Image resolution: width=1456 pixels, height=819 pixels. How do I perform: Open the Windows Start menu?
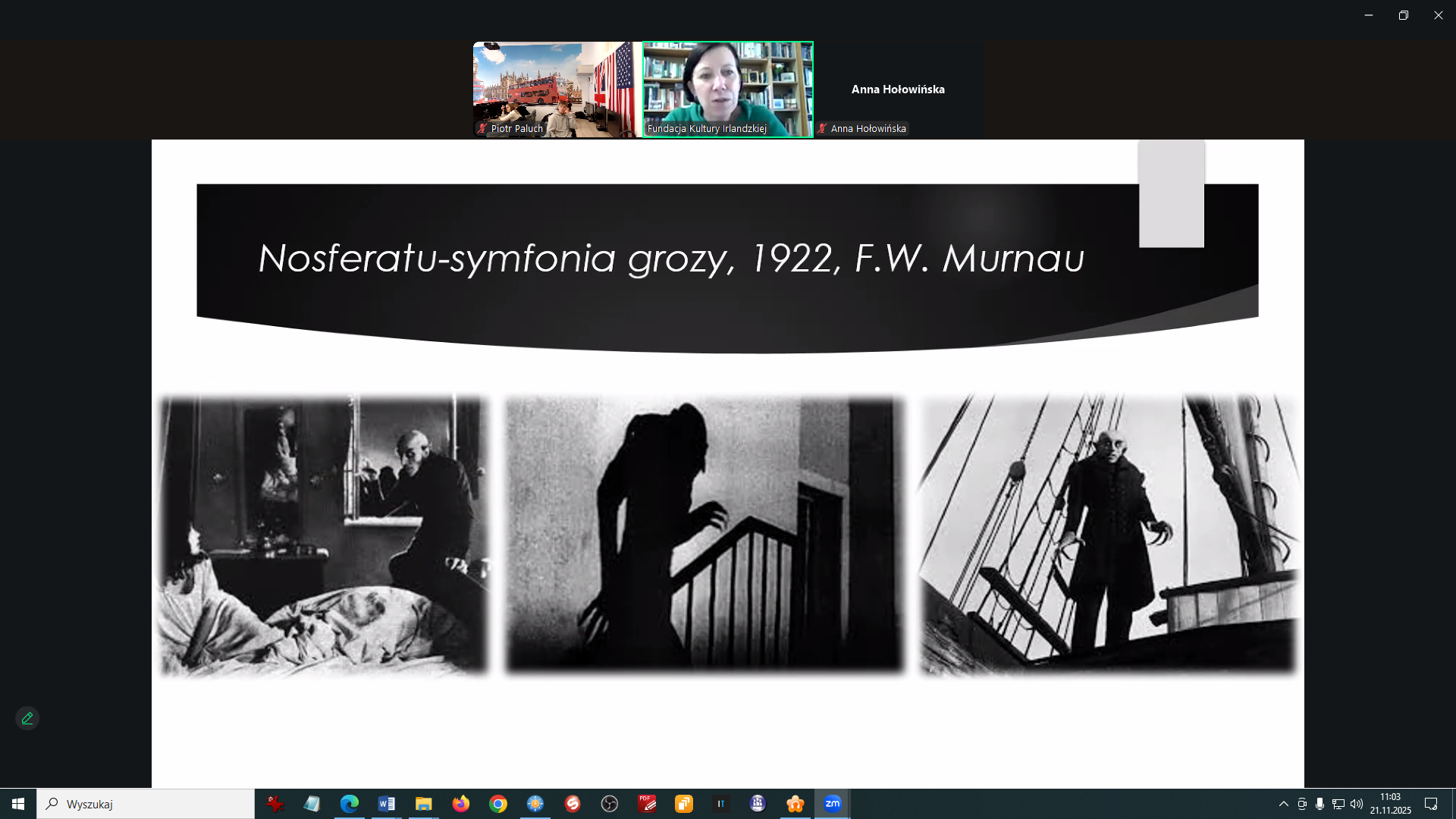click(18, 804)
